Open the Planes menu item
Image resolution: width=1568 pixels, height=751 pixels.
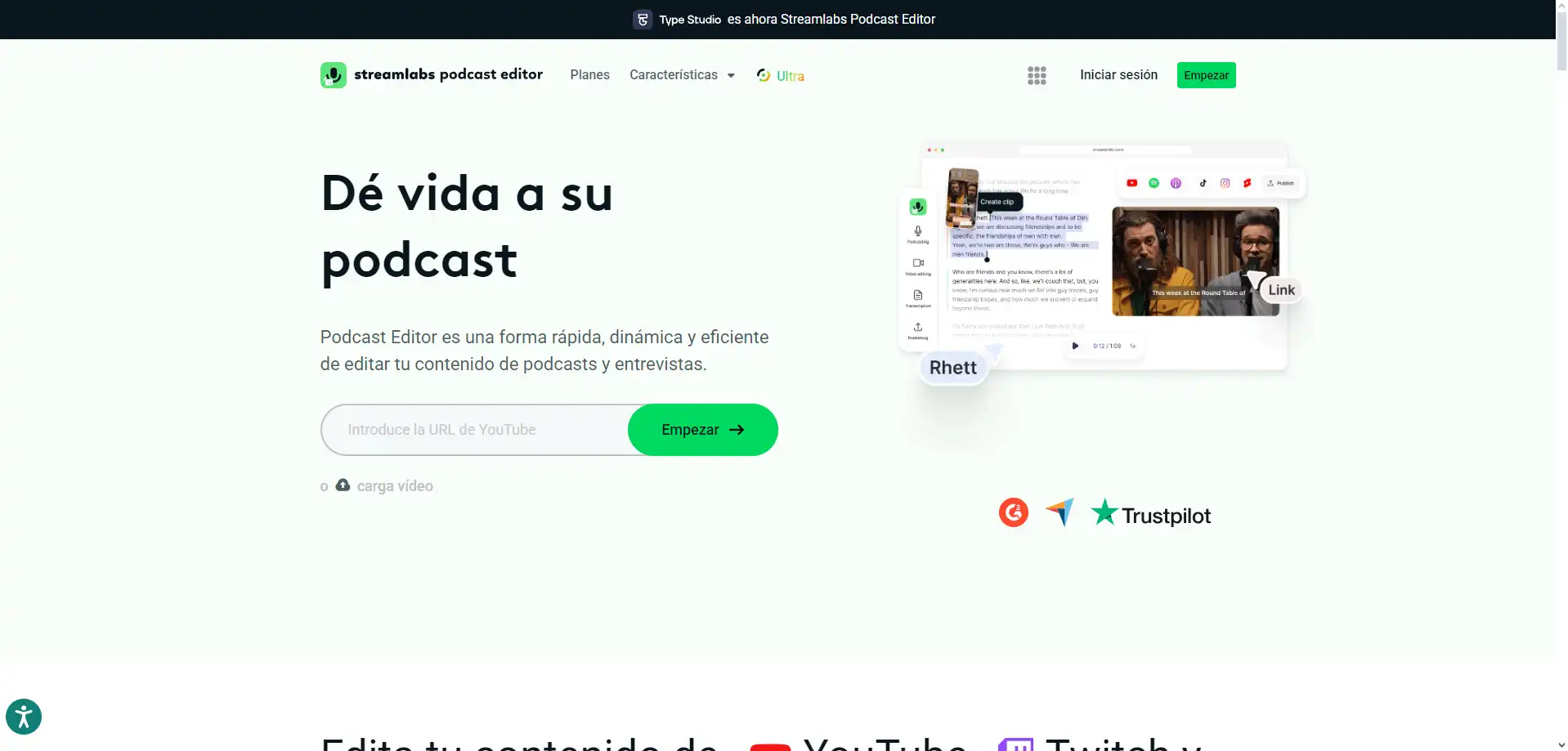coord(589,75)
